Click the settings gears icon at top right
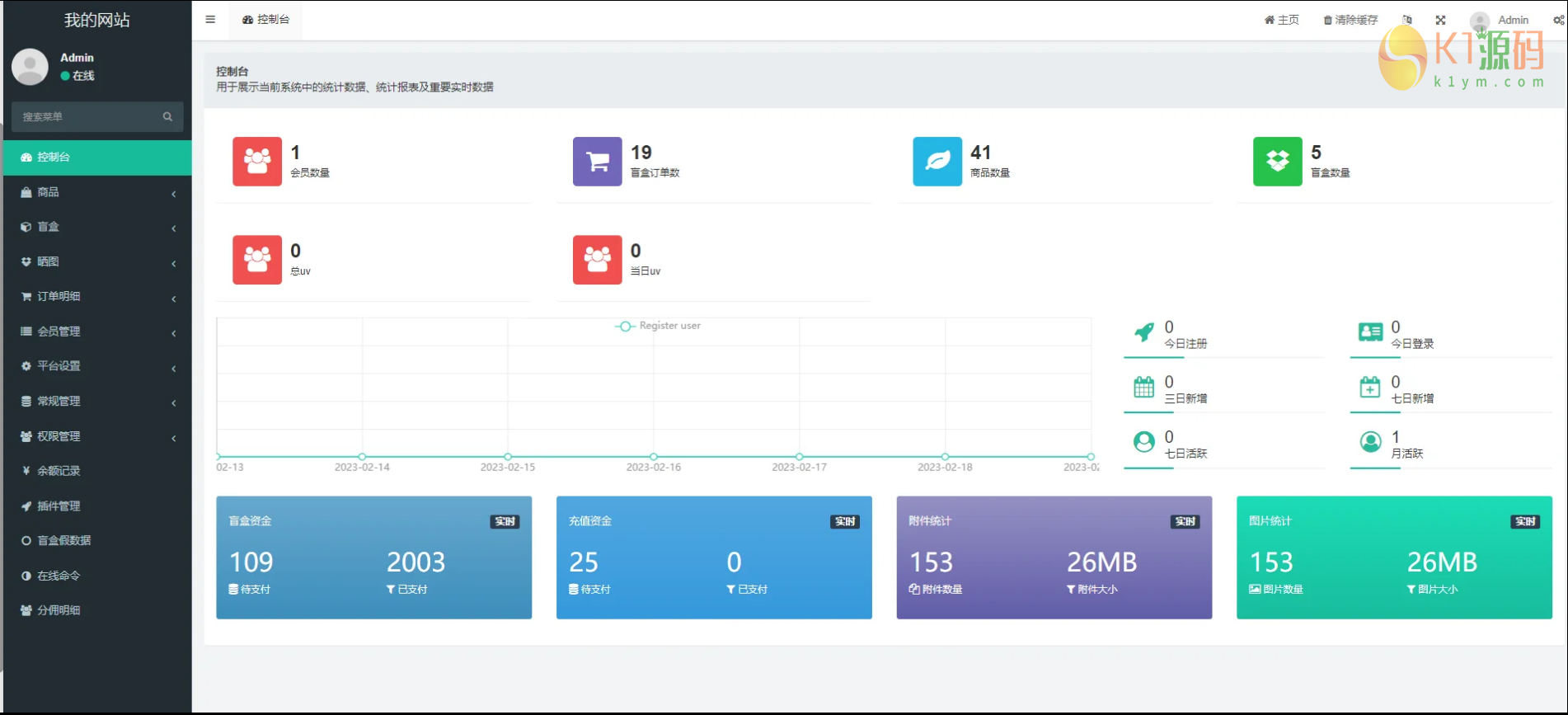The height and width of the screenshot is (715, 1568). [x=1558, y=20]
